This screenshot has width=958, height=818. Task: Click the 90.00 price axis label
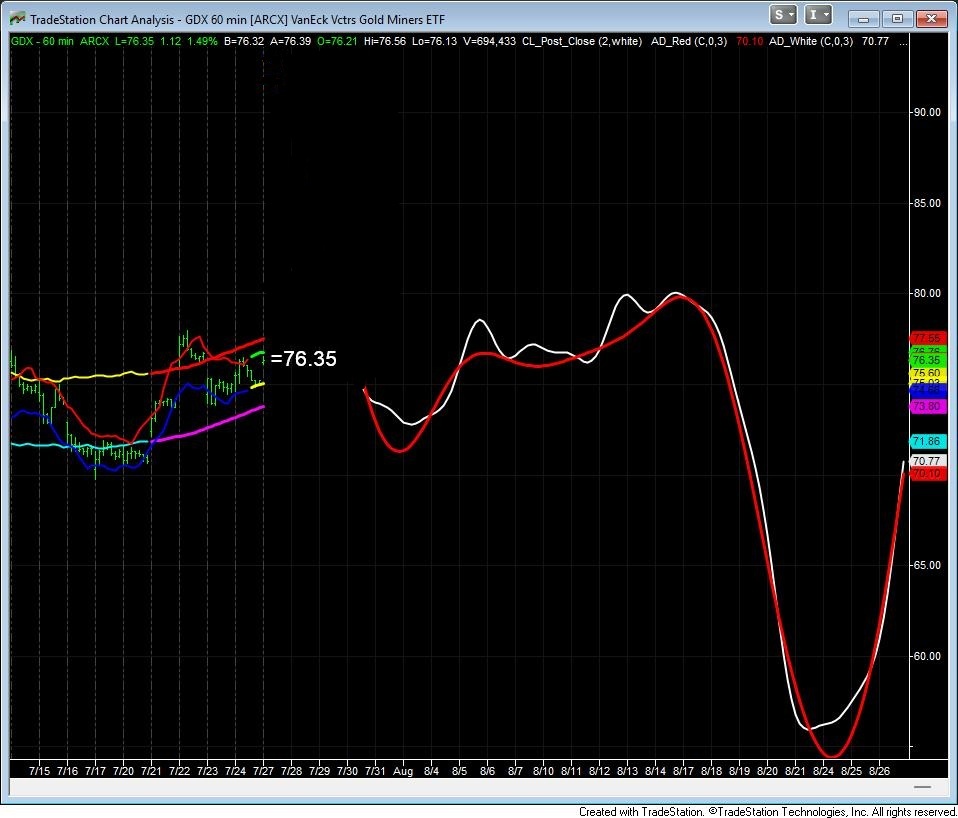927,112
